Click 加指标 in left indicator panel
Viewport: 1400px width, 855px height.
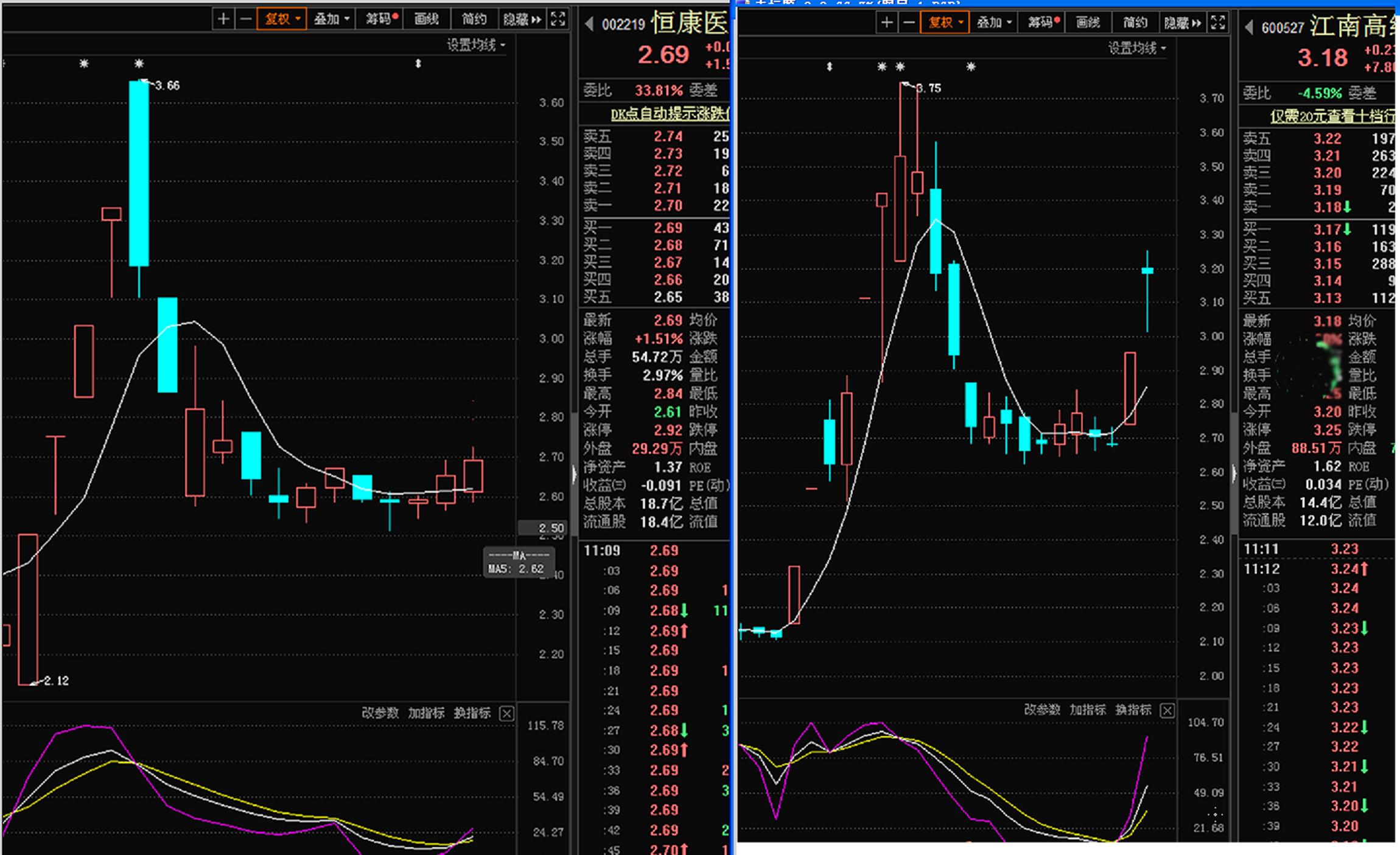[x=426, y=713]
